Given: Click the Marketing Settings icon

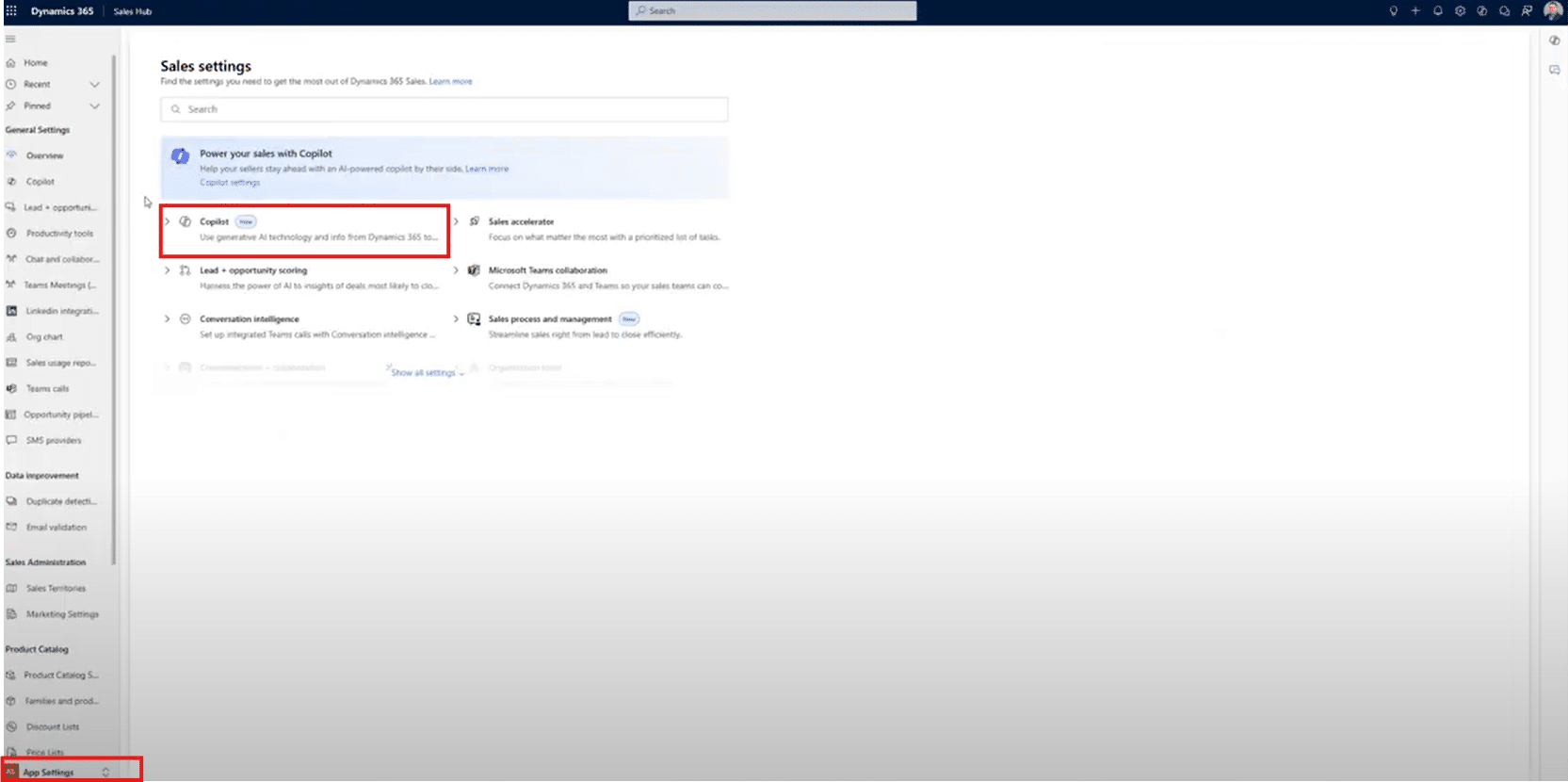Looking at the screenshot, I should point(11,614).
